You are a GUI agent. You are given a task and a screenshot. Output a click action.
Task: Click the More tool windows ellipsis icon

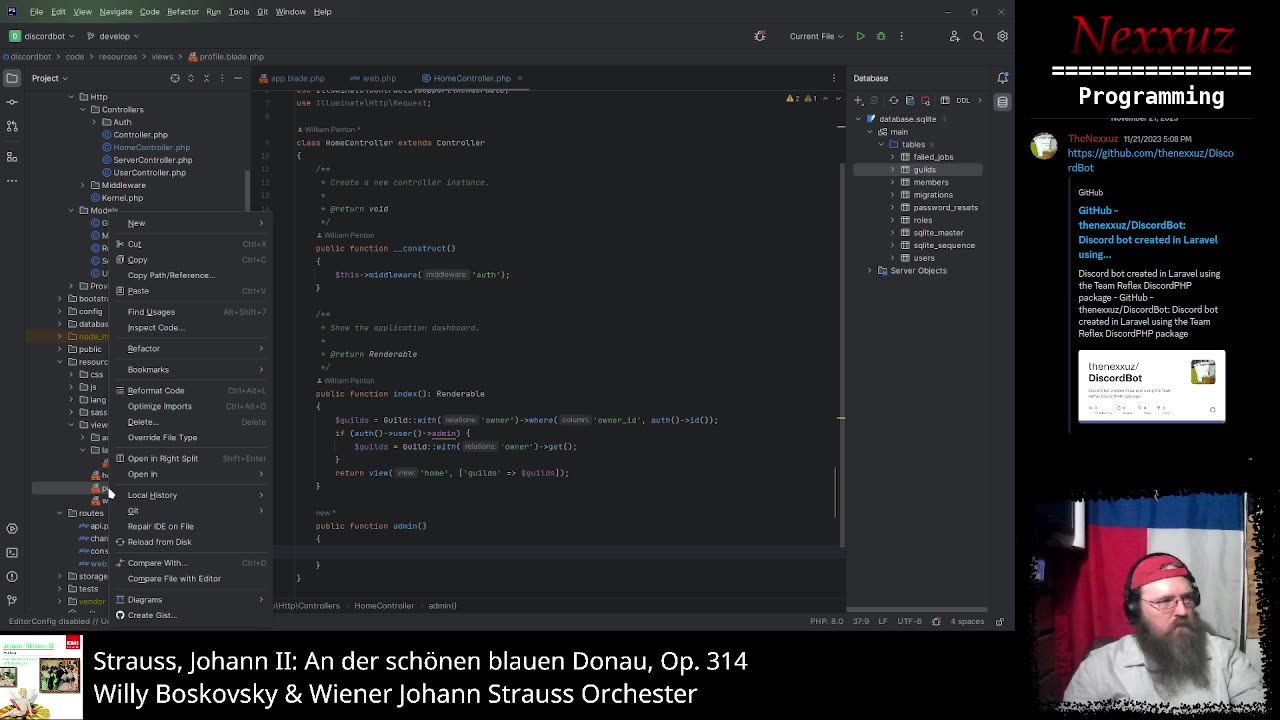point(12,181)
